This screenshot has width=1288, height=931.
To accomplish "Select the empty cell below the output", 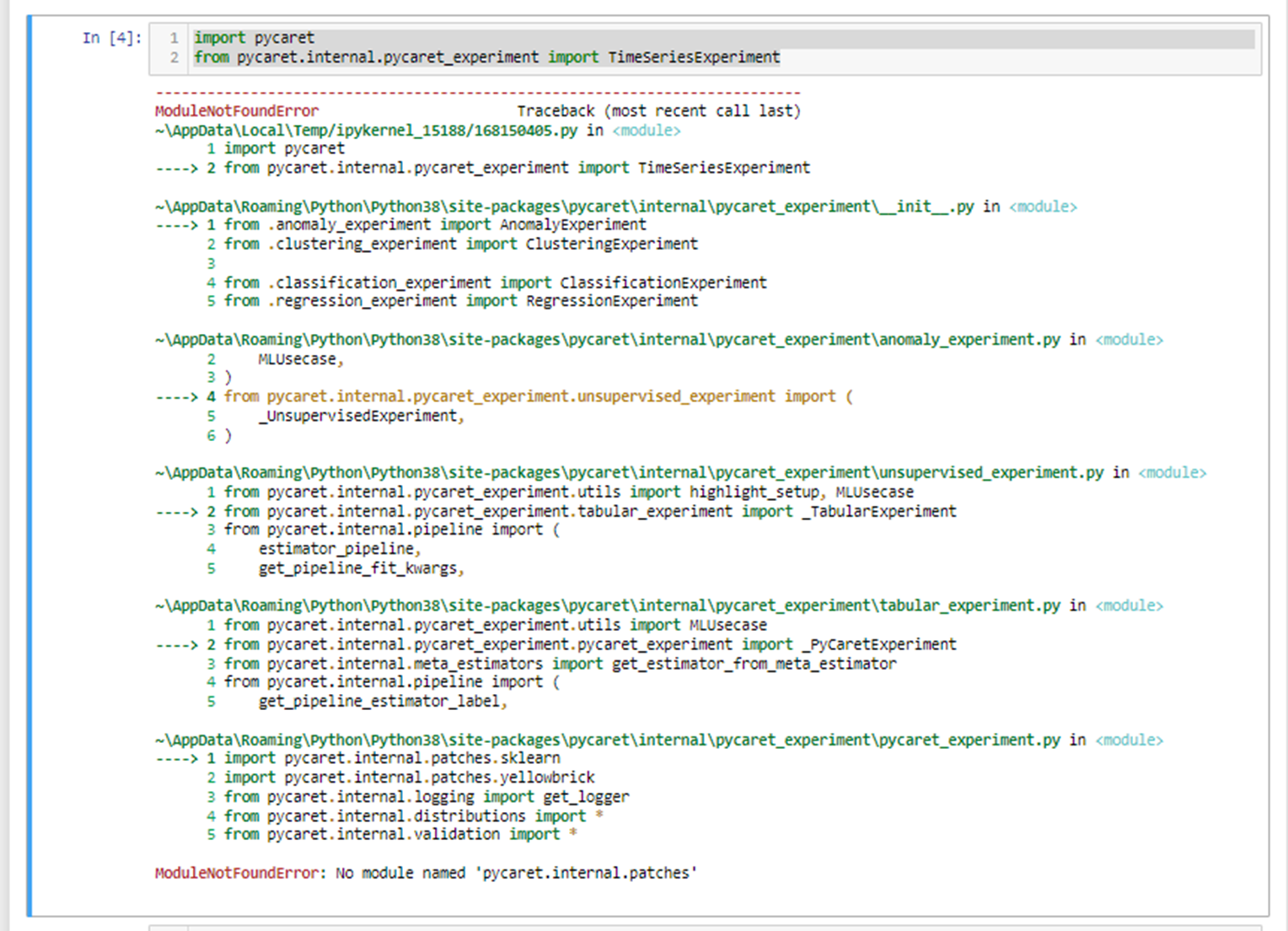I will (x=590, y=927).
